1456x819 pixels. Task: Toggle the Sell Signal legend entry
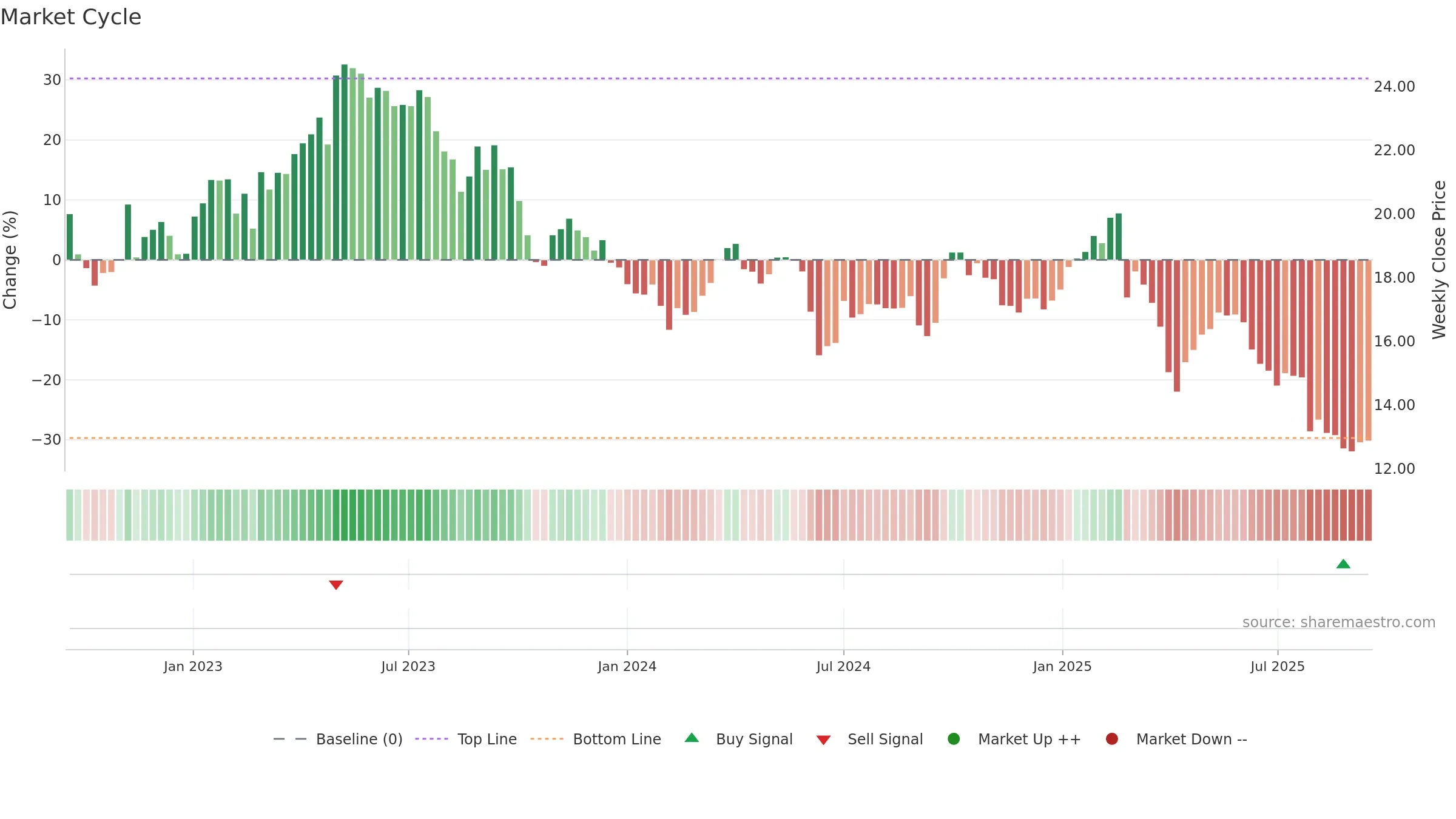pyautogui.click(x=869, y=739)
